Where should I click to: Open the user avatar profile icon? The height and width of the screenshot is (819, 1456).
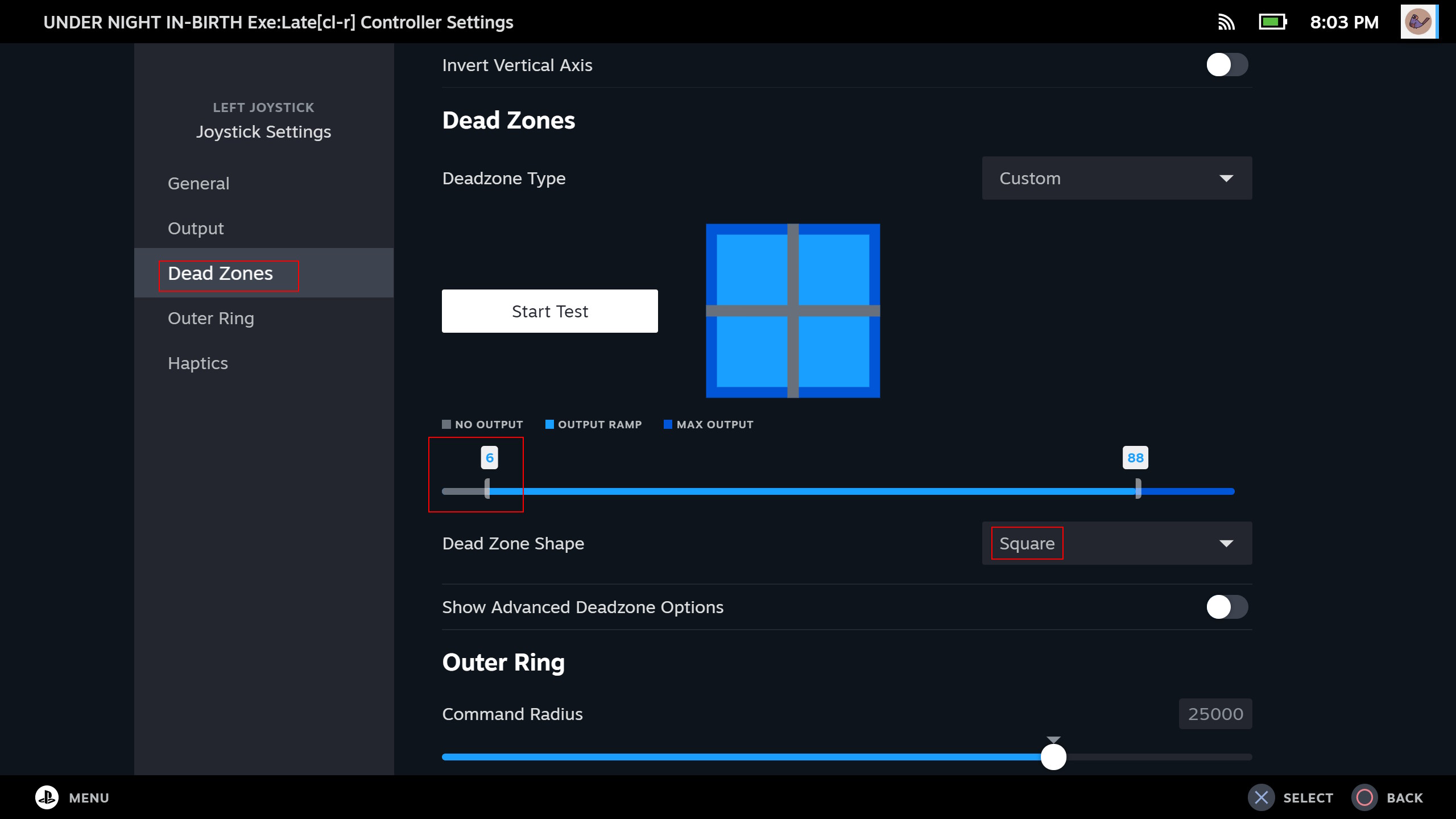pos(1418,22)
